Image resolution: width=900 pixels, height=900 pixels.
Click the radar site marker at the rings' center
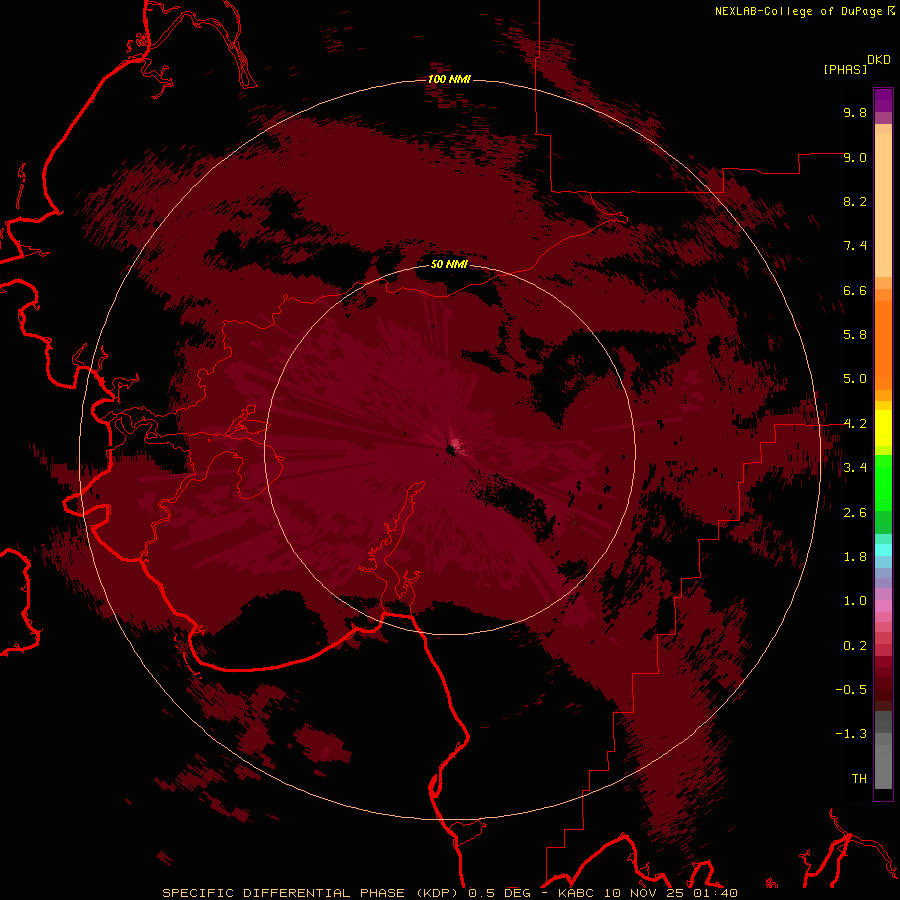[452, 448]
